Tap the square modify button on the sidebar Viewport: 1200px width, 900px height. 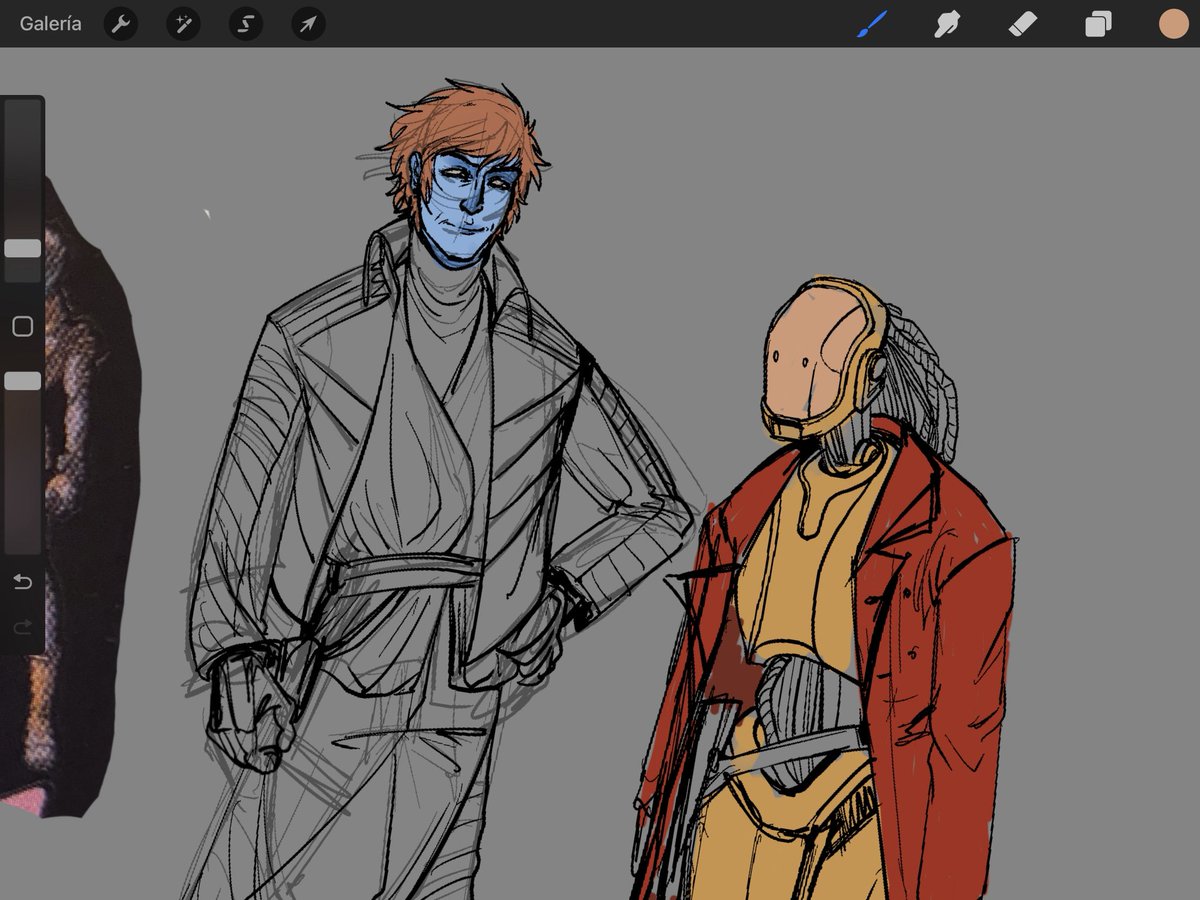click(22, 326)
